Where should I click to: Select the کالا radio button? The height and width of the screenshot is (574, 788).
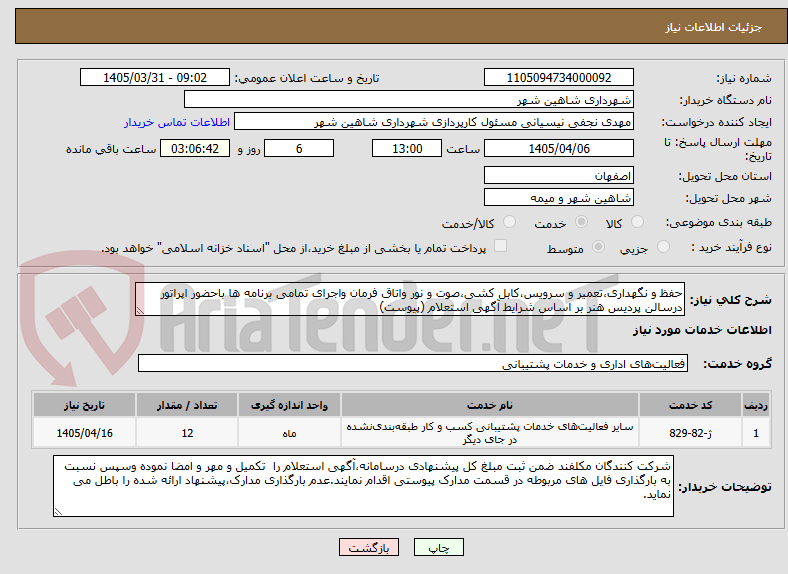[x=637, y=222]
